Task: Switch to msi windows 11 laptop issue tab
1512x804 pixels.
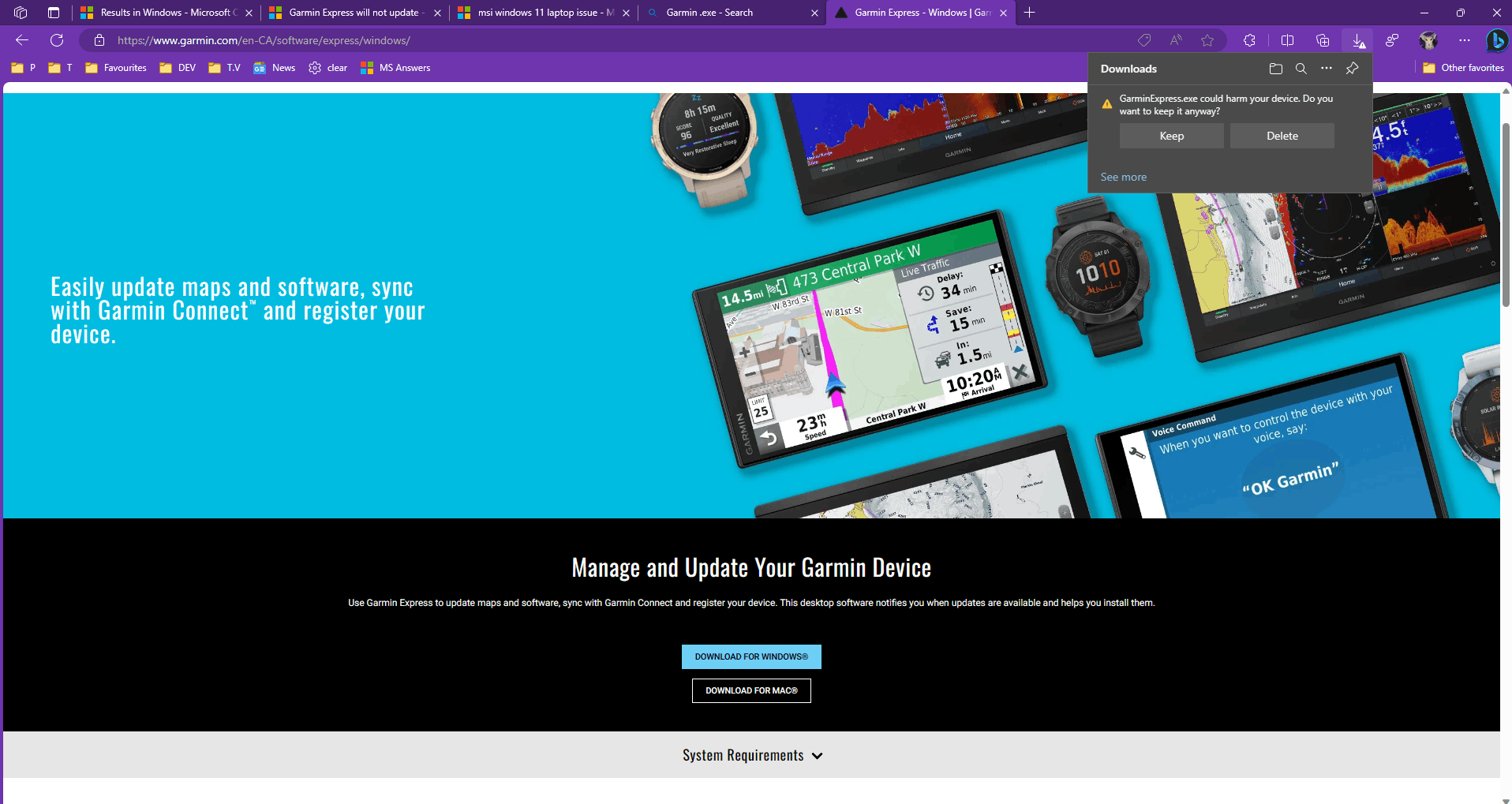Action: click(545, 13)
